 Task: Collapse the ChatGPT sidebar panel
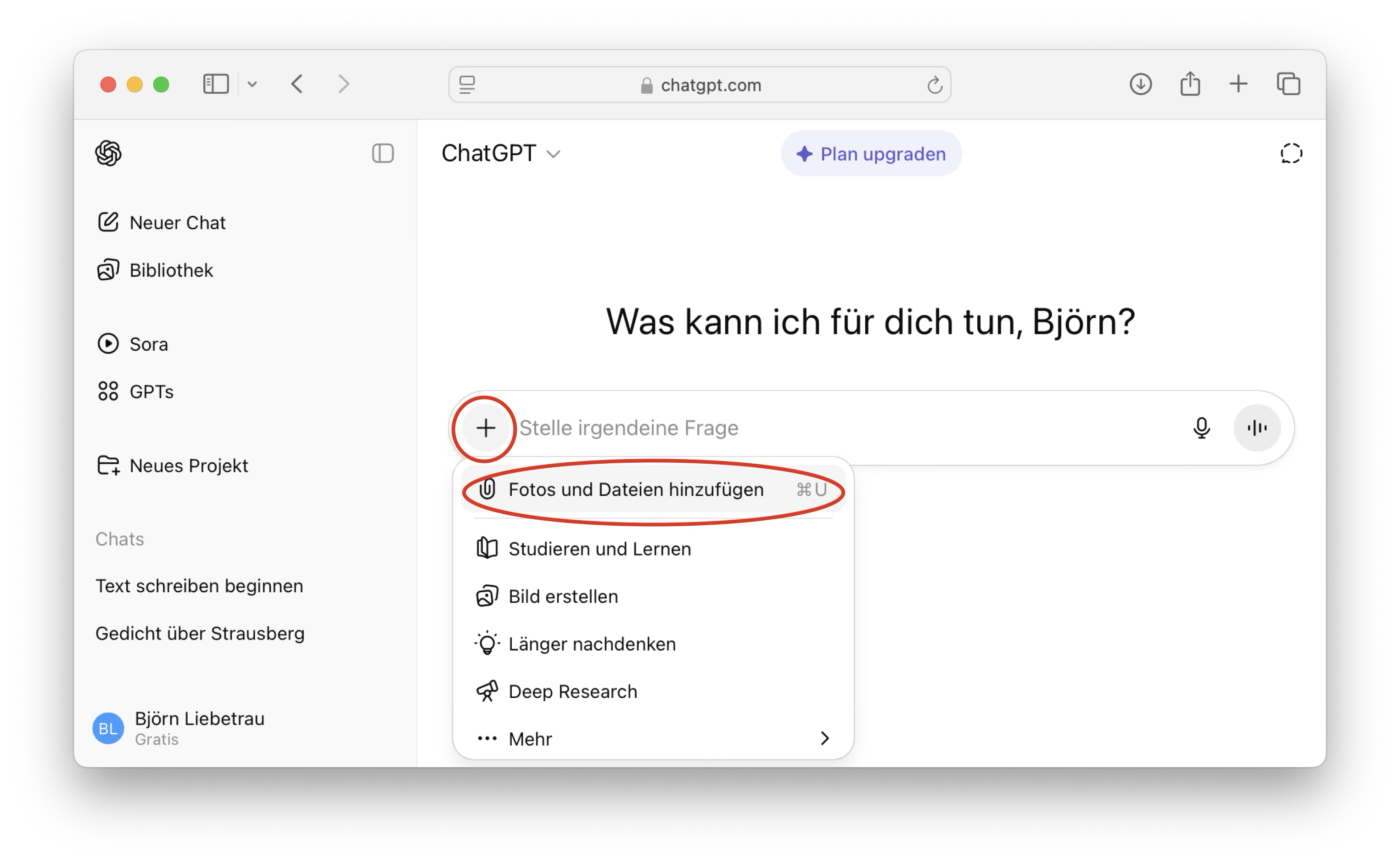click(383, 153)
